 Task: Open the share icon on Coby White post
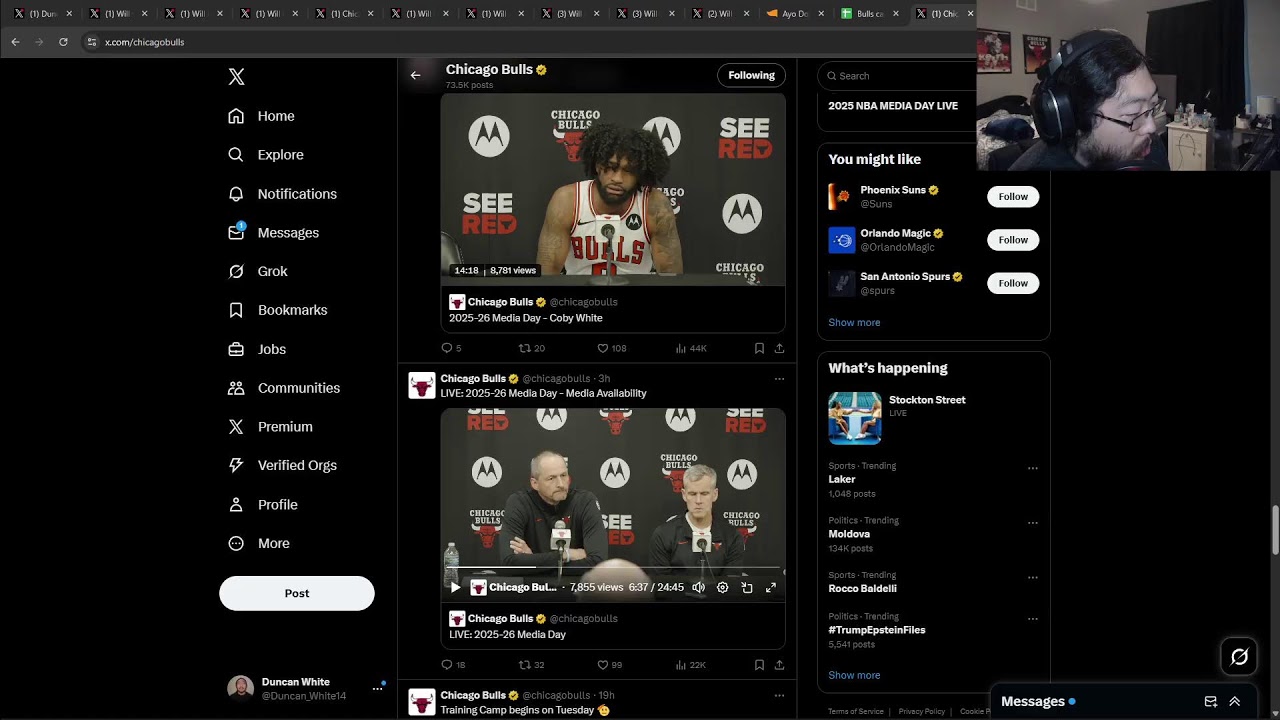779,348
